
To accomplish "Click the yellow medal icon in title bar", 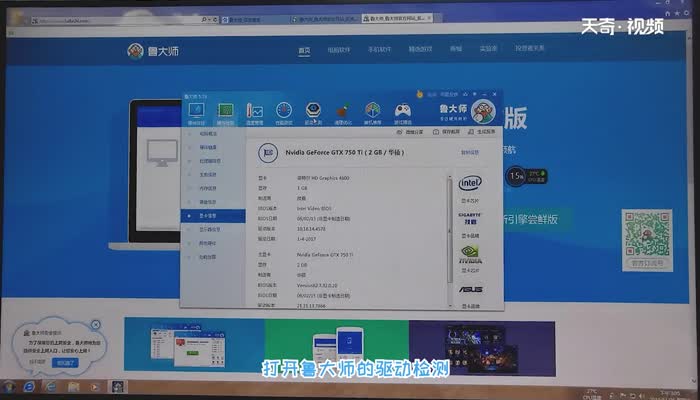I will pos(420,94).
